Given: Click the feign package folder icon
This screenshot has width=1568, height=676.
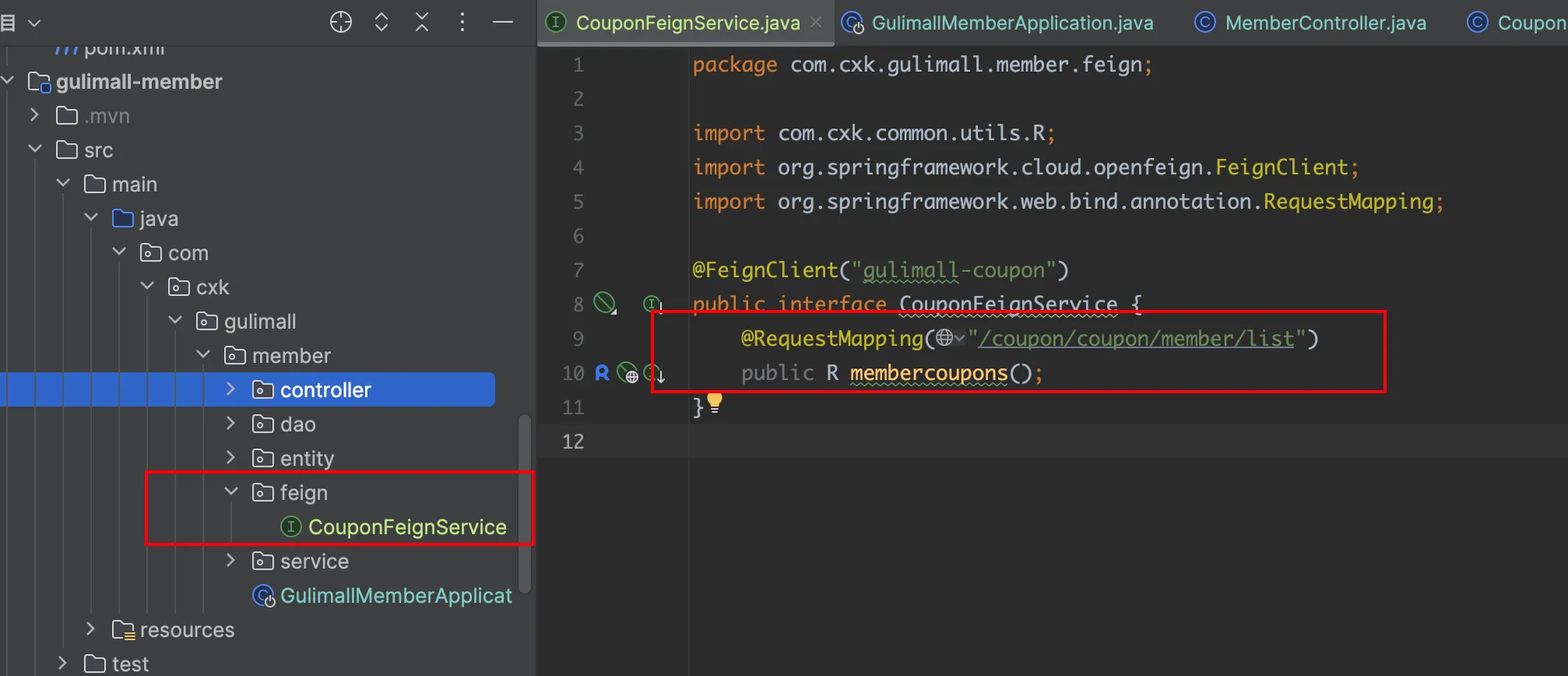Looking at the screenshot, I should pyautogui.click(x=263, y=492).
